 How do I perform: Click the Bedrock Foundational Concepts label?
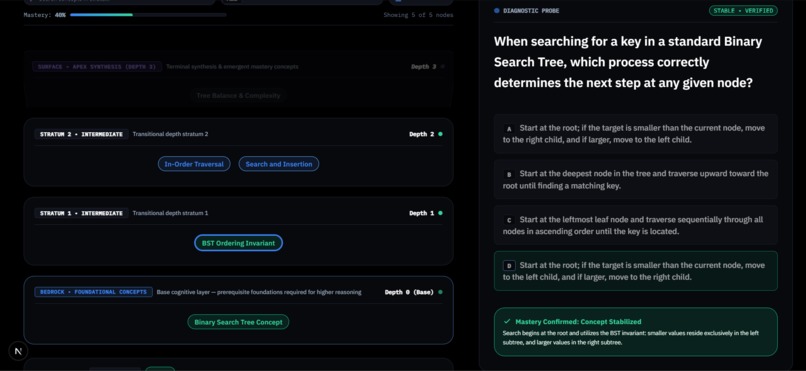tap(93, 292)
